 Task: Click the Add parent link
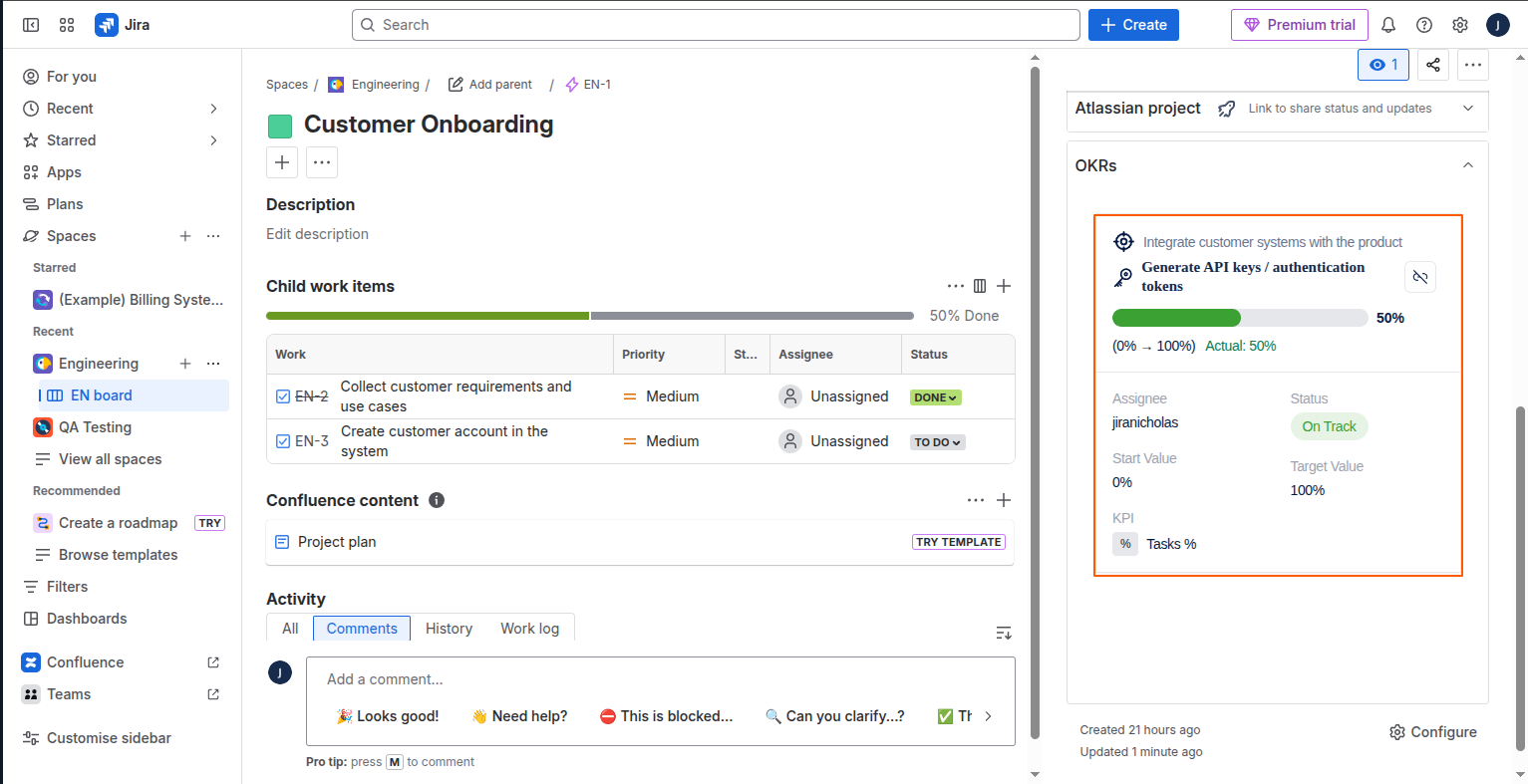coord(490,85)
